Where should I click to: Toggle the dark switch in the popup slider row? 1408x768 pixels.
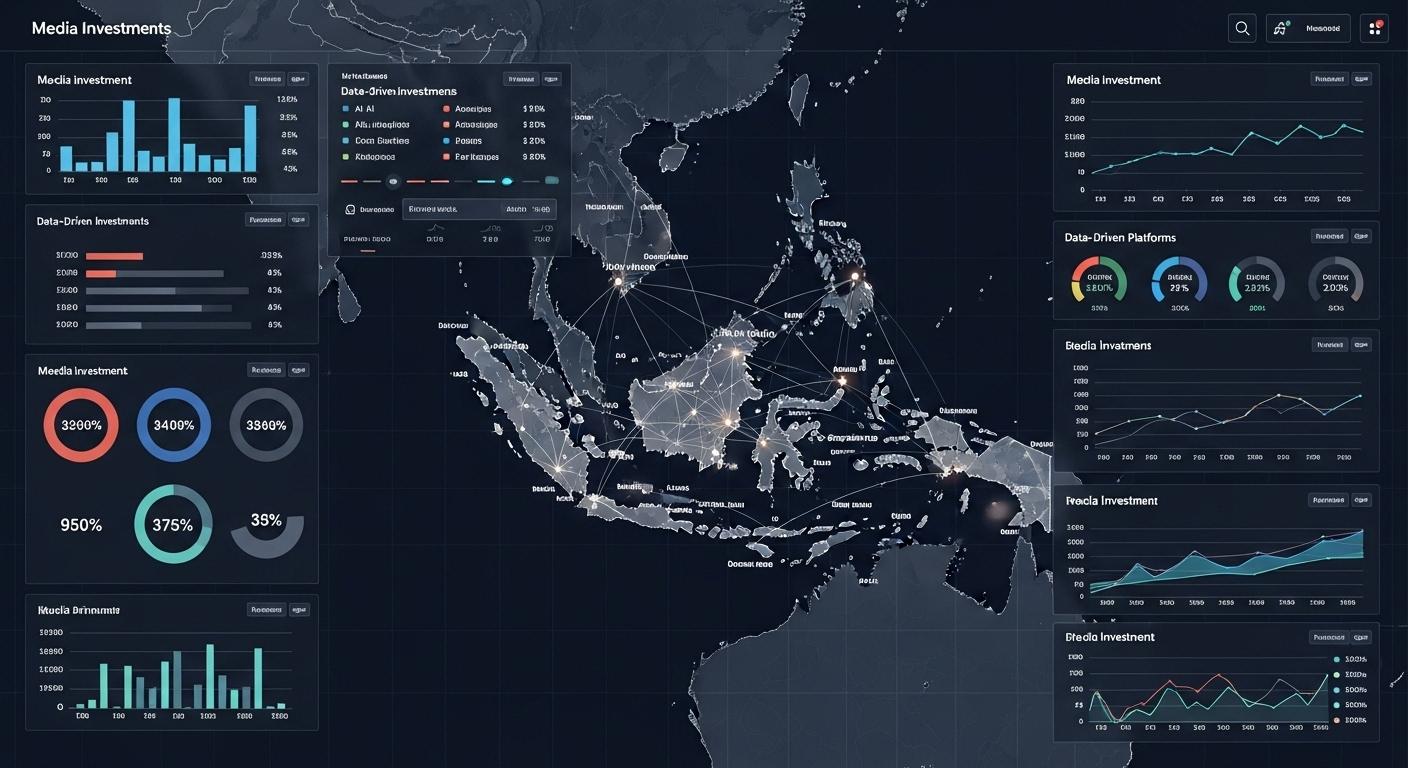tap(392, 181)
